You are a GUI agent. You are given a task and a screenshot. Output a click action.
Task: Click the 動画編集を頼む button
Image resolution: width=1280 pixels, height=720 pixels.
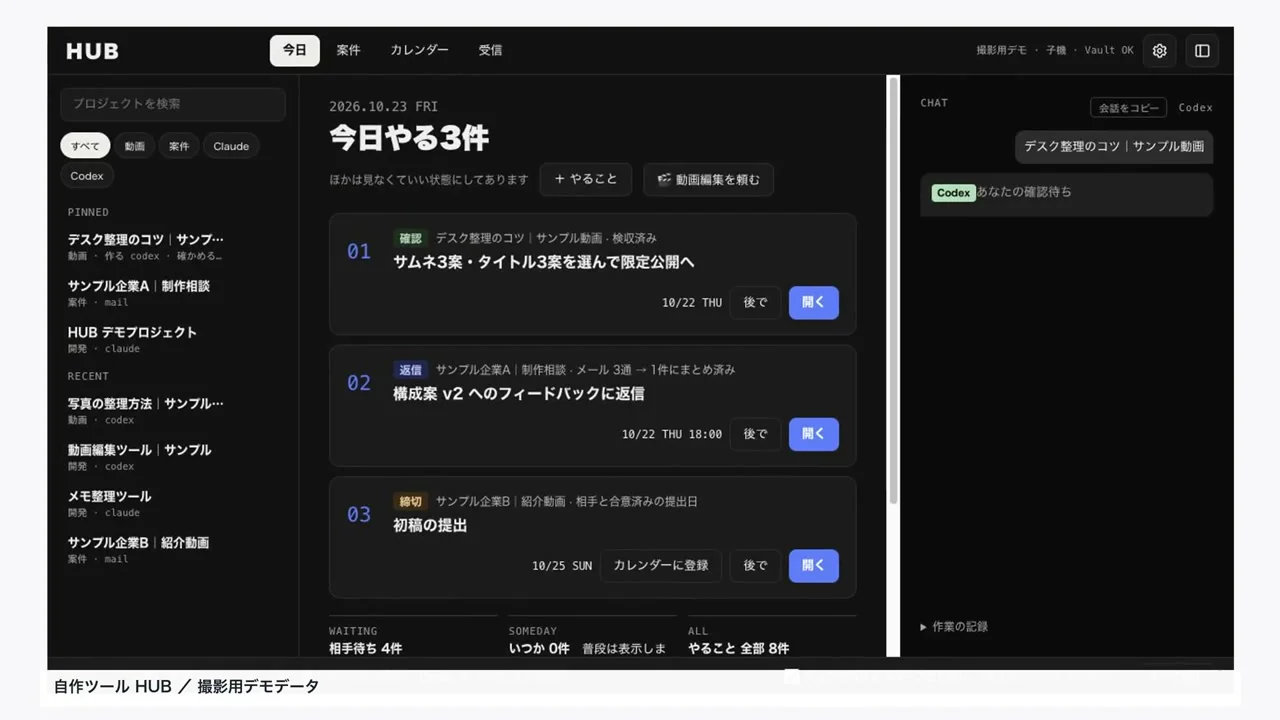click(x=708, y=180)
